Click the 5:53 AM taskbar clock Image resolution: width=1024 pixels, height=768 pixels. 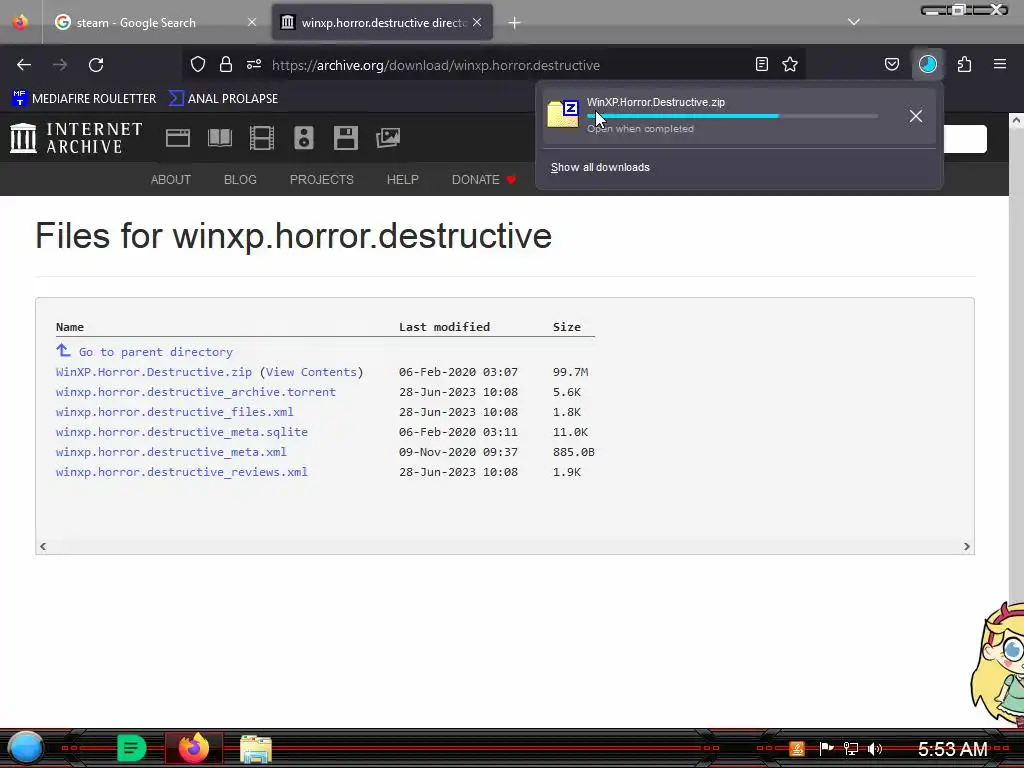coord(952,748)
